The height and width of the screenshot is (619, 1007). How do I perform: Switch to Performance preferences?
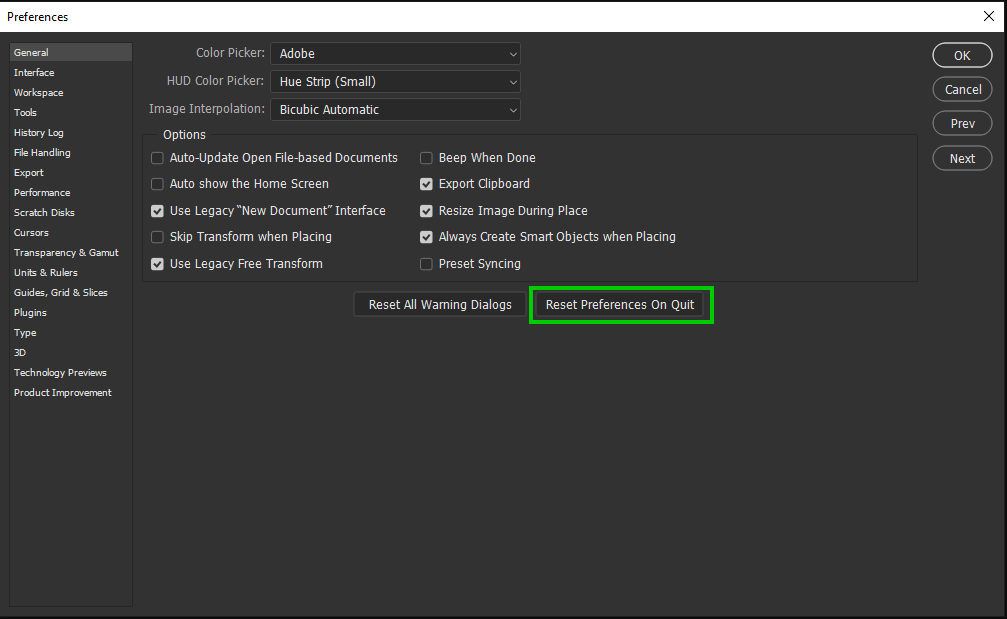(x=42, y=192)
